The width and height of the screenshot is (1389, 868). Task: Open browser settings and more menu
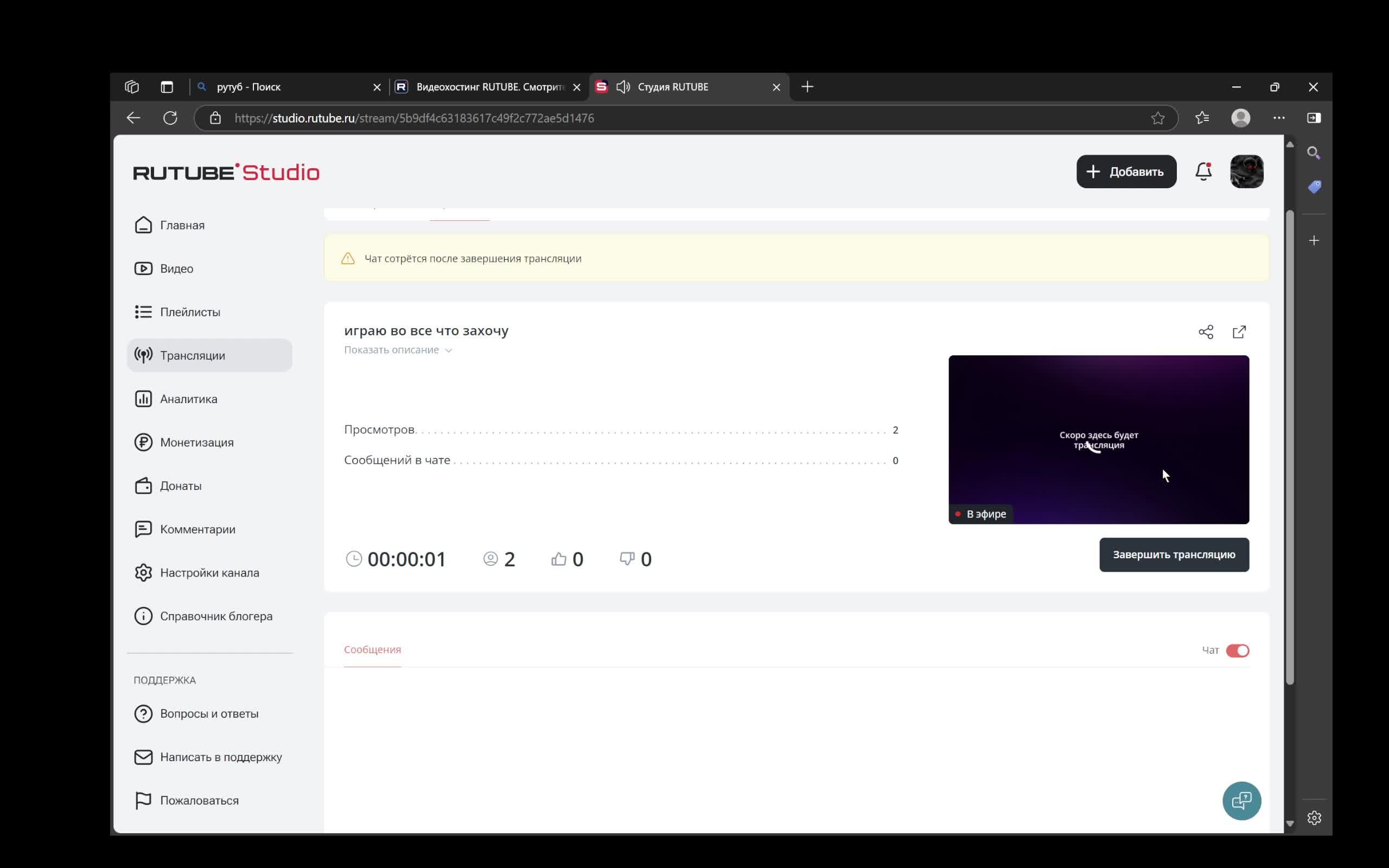pos(1279,118)
